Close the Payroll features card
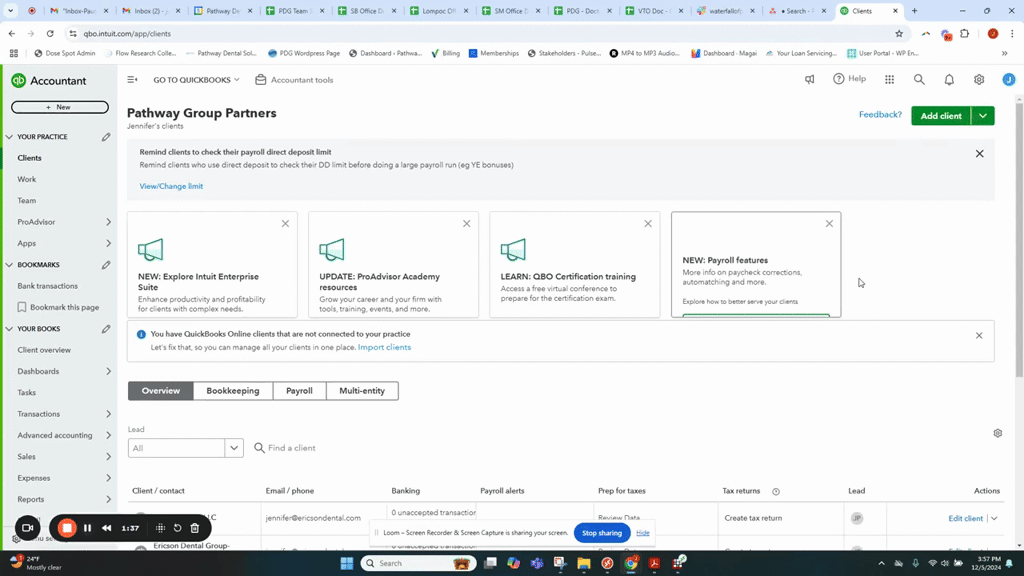The image size is (1024, 576). [829, 223]
